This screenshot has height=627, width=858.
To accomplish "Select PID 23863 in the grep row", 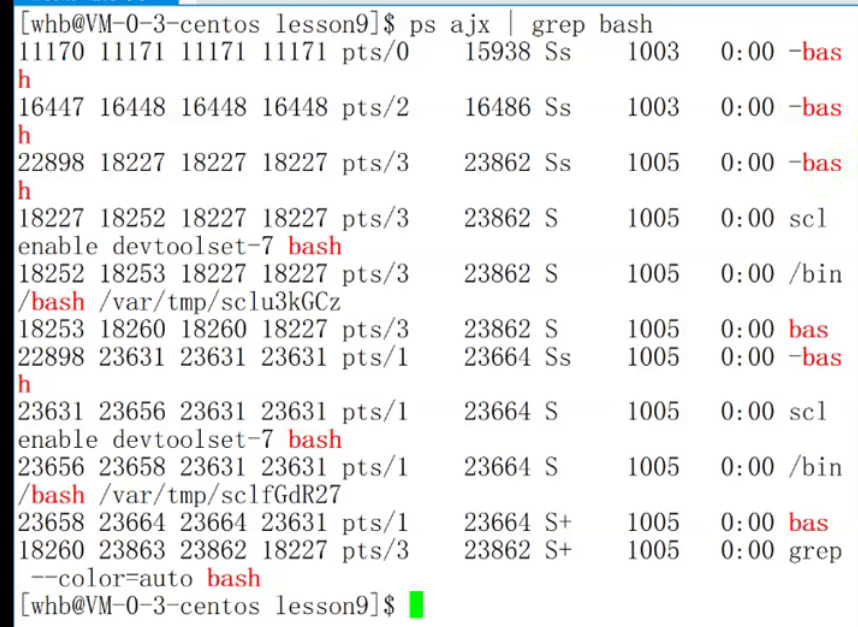I will click(132, 550).
